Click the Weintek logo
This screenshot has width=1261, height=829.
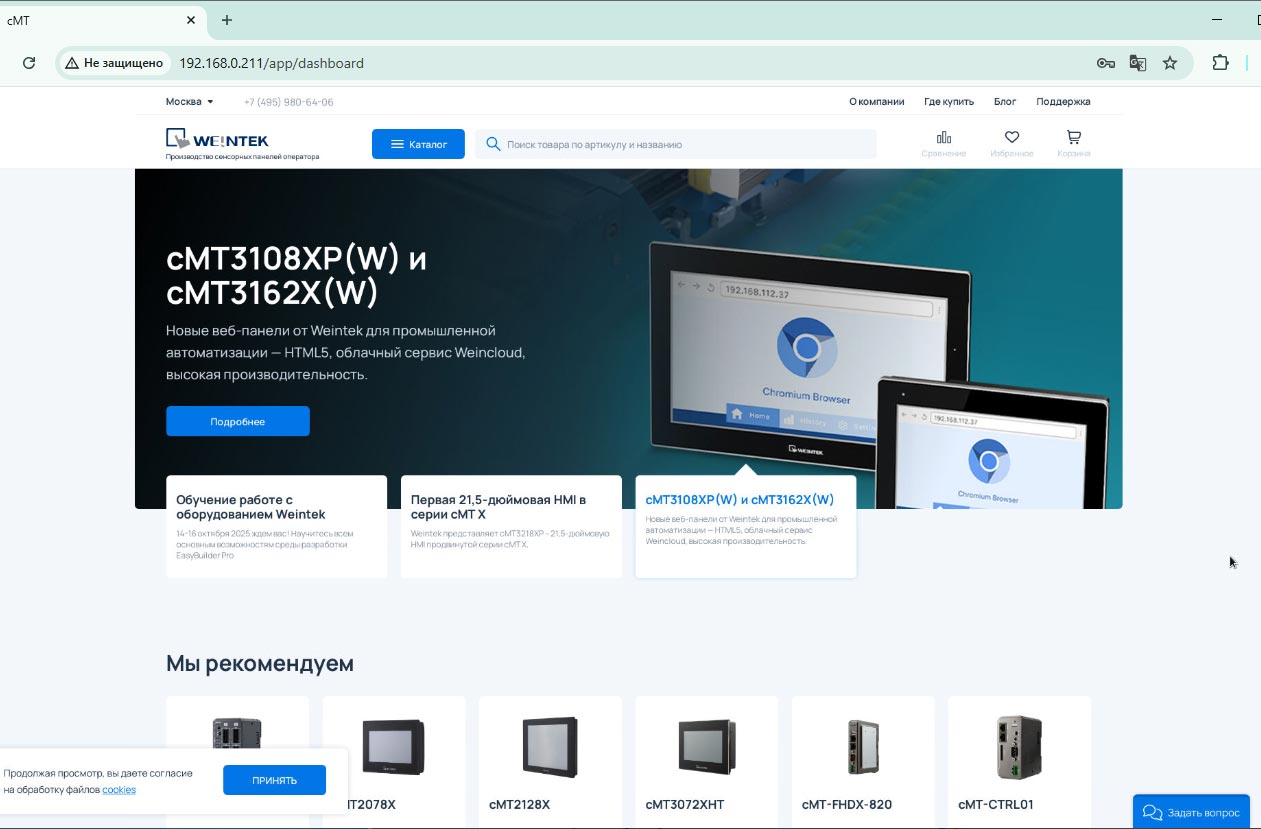click(218, 140)
